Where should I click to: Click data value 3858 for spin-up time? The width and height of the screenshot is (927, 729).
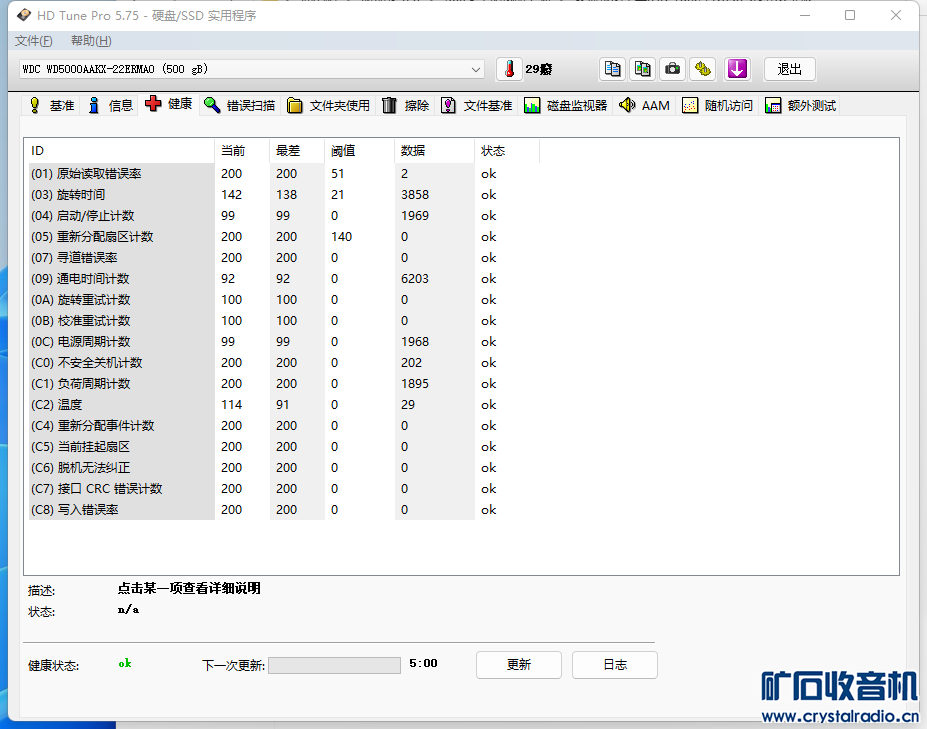[414, 195]
